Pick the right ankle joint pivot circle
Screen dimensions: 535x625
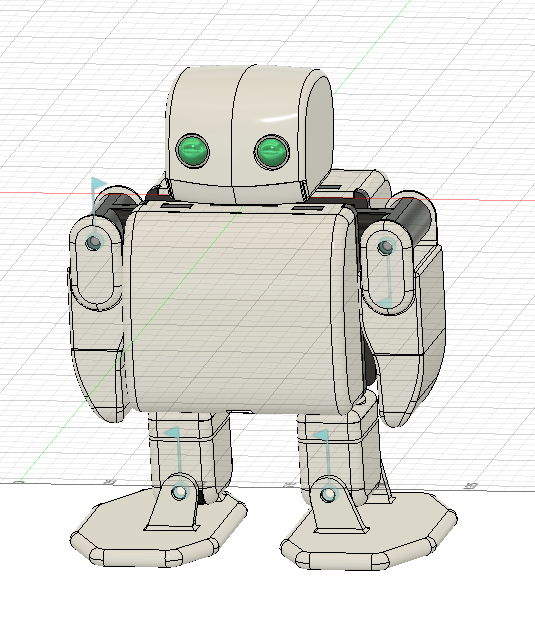[328, 494]
